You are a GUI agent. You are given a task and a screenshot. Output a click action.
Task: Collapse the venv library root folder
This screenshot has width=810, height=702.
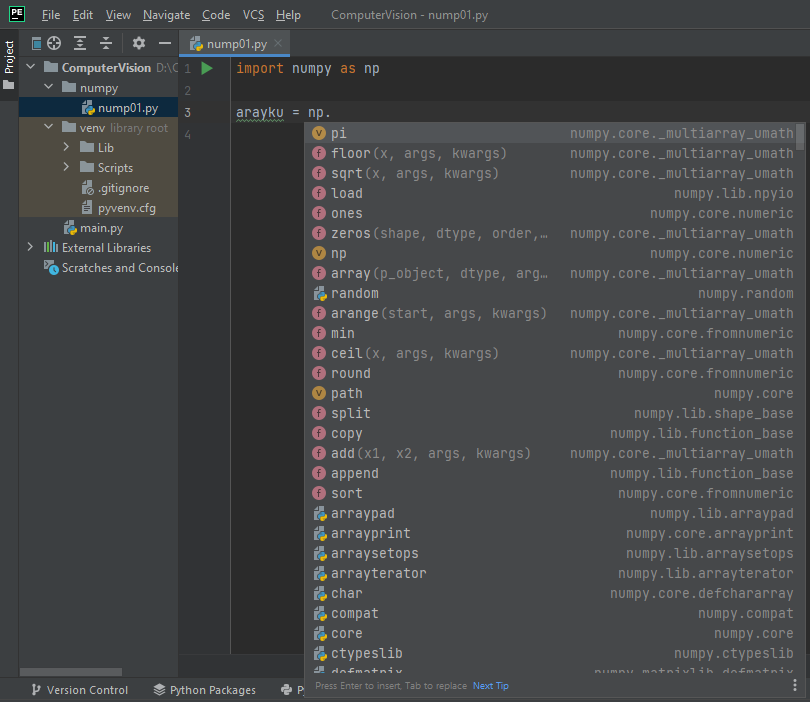click(49, 127)
